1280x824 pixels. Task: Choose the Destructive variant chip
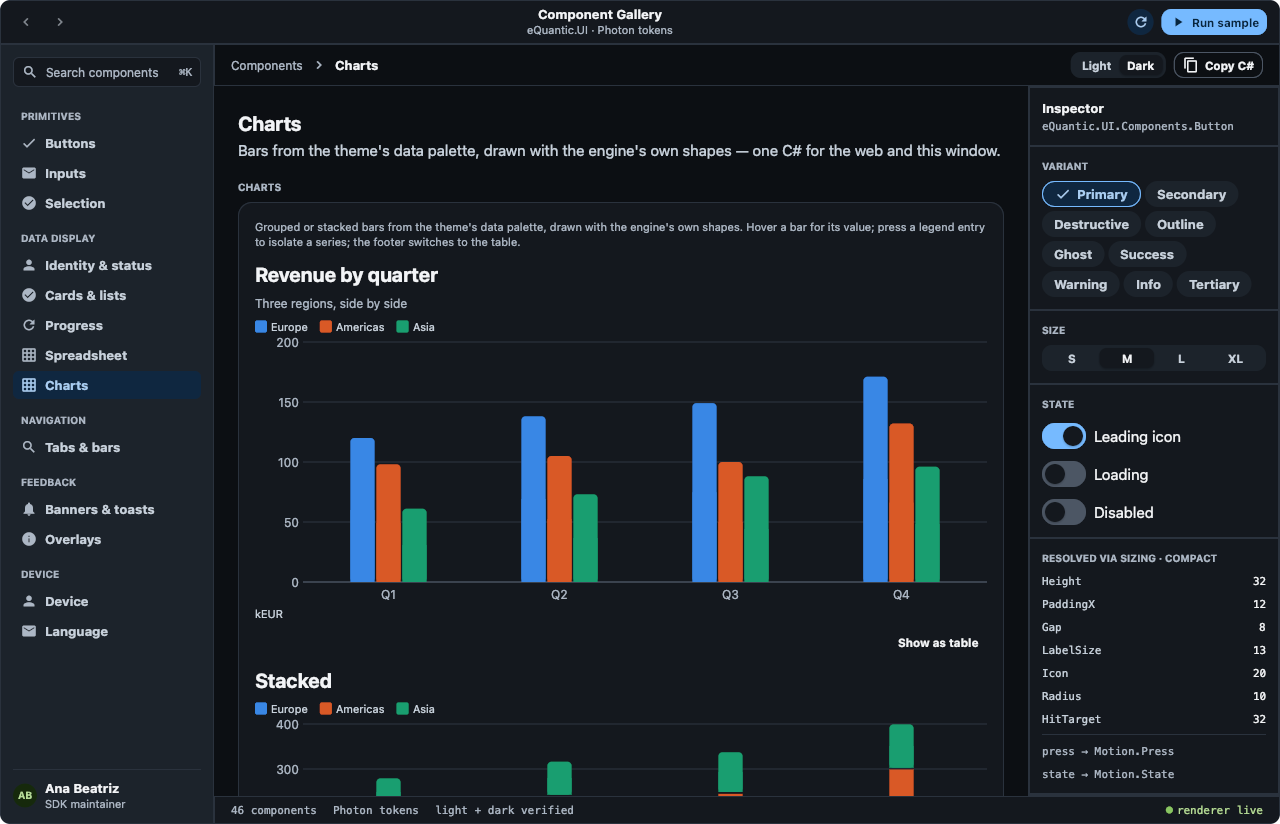[x=1091, y=224]
